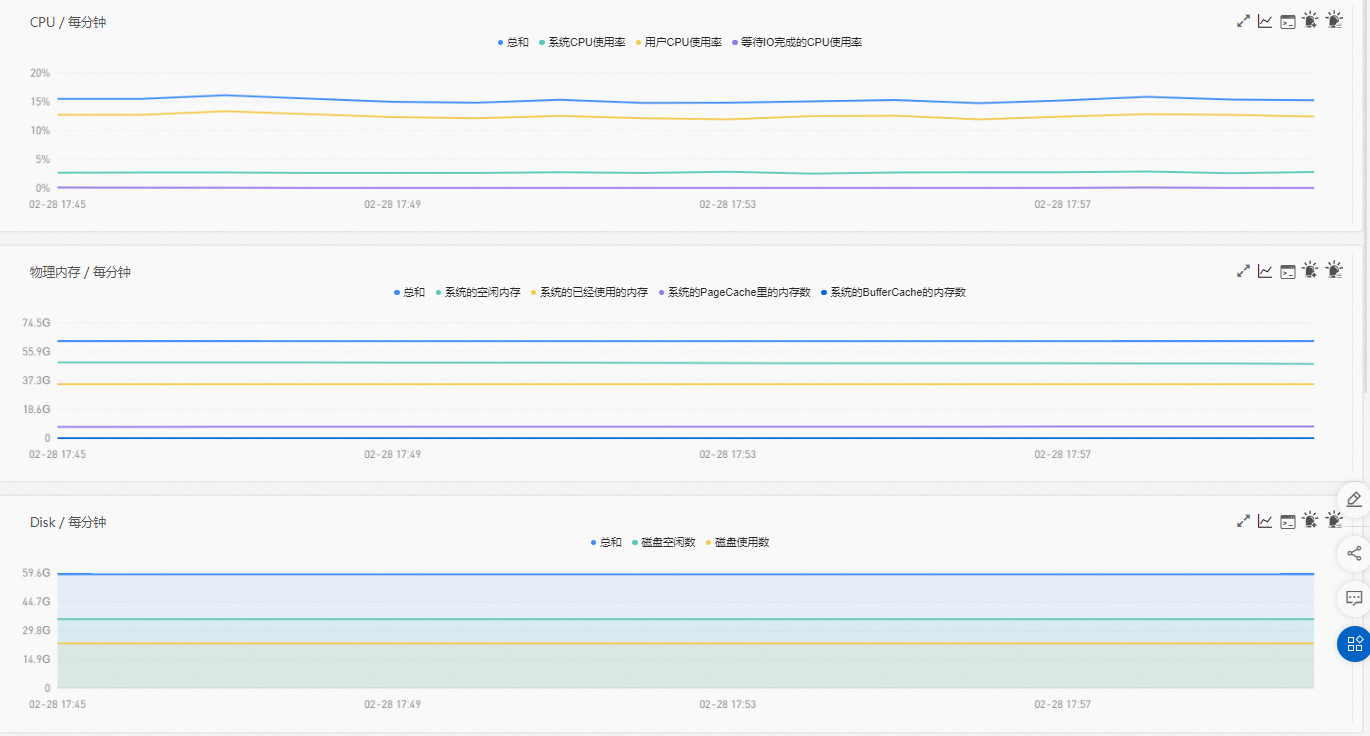Open line chart view for Disk panel
The image size is (1370, 736).
coord(1265,521)
